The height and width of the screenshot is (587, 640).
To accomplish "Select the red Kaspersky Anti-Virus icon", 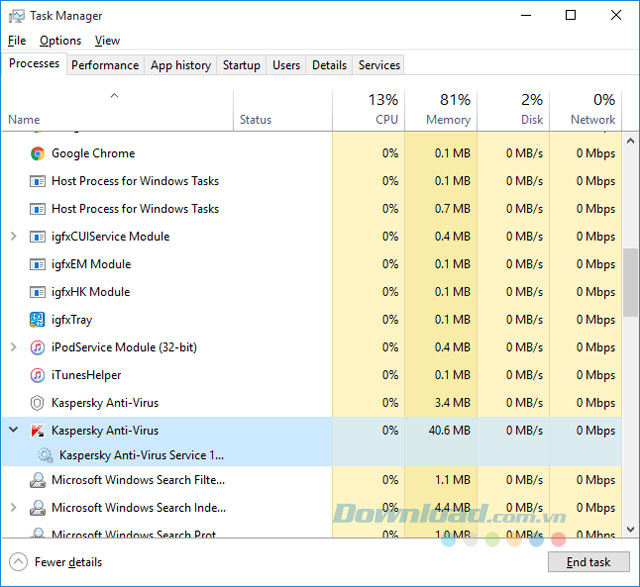I will (37, 430).
